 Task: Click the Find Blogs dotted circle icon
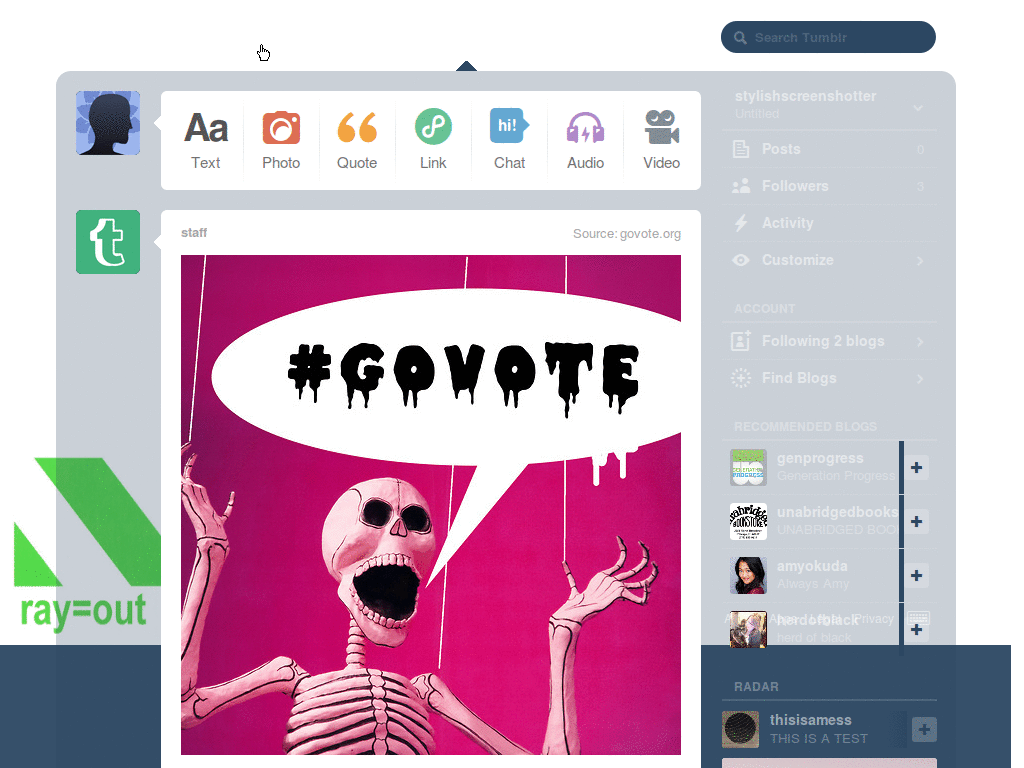pos(741,378)
